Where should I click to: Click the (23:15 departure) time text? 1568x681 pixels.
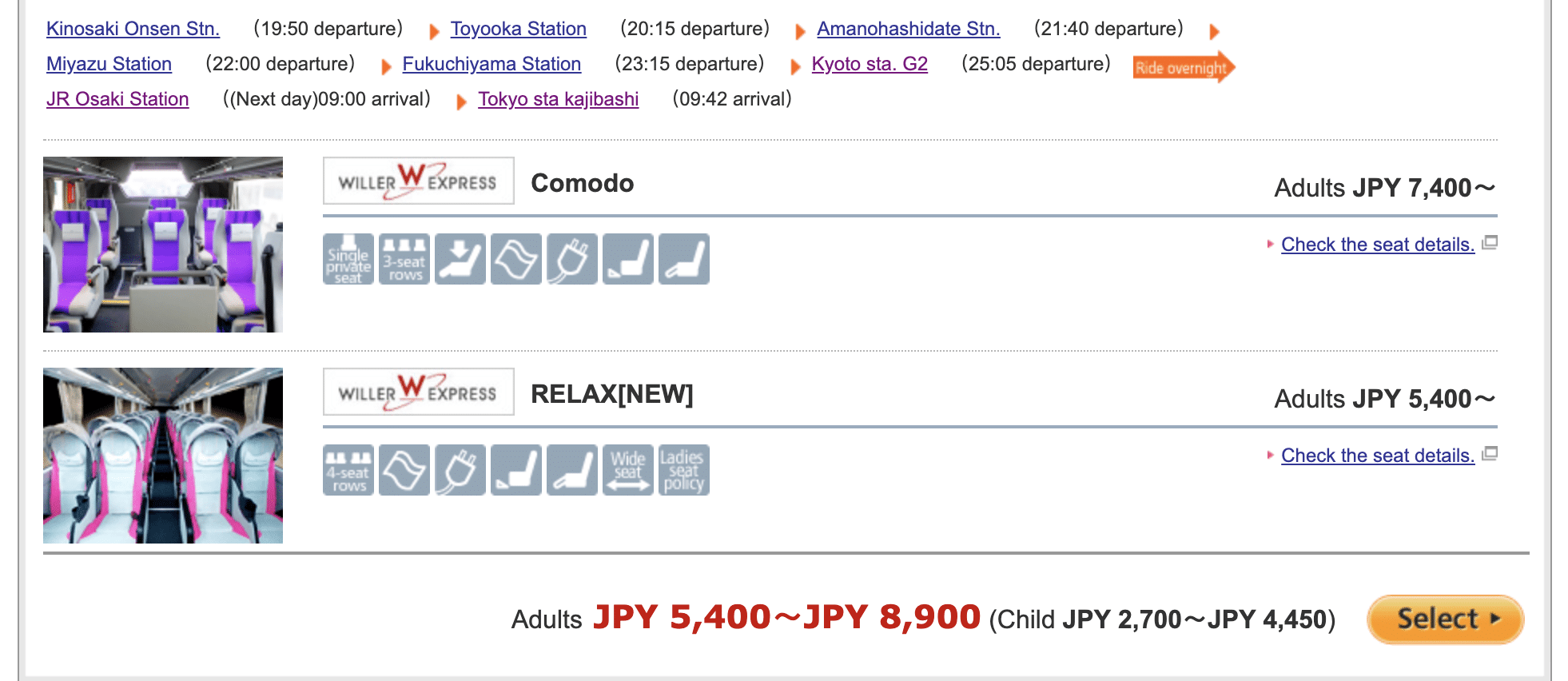690,64
